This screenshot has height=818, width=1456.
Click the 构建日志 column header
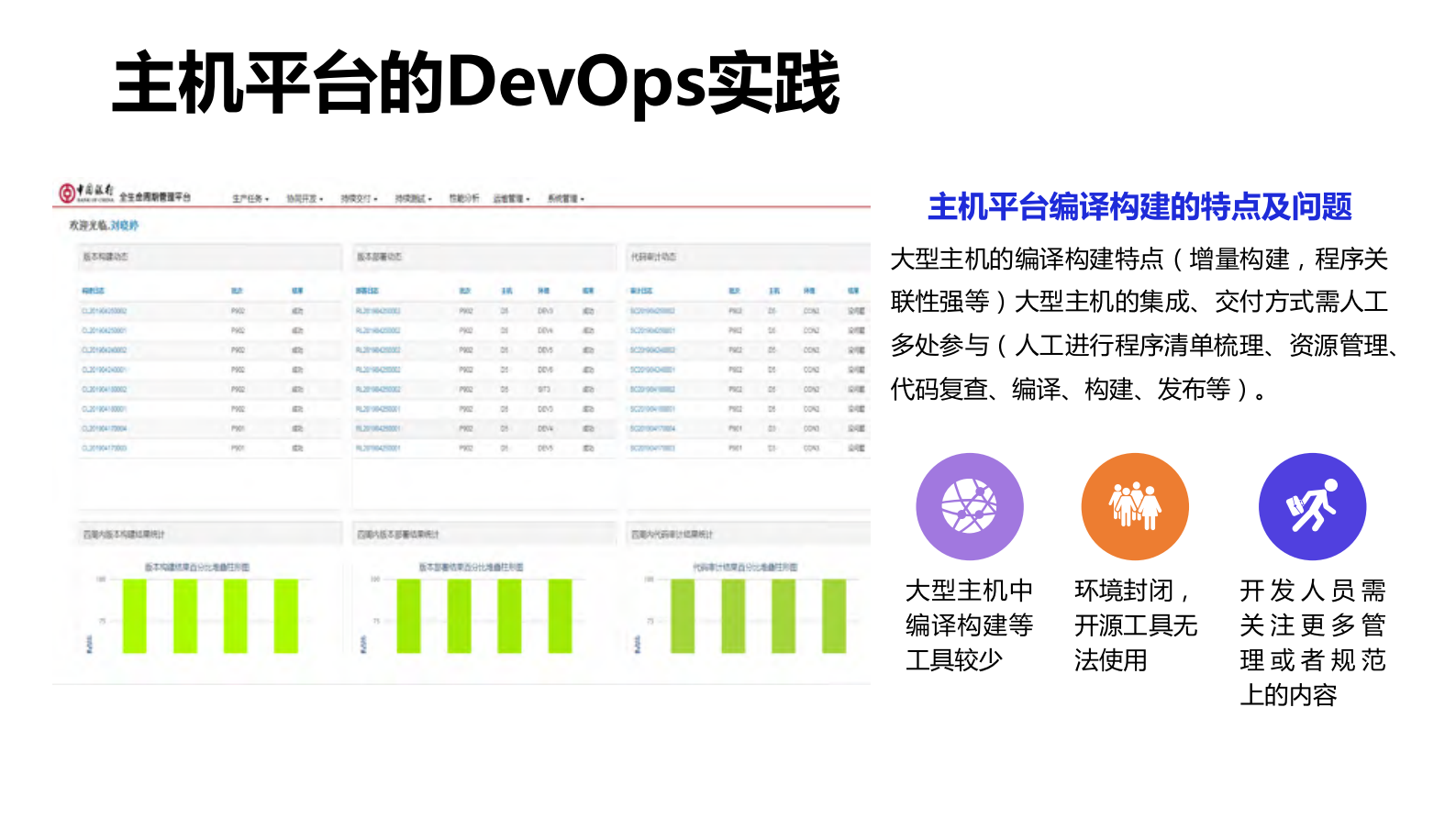click(x=93, y=291)
